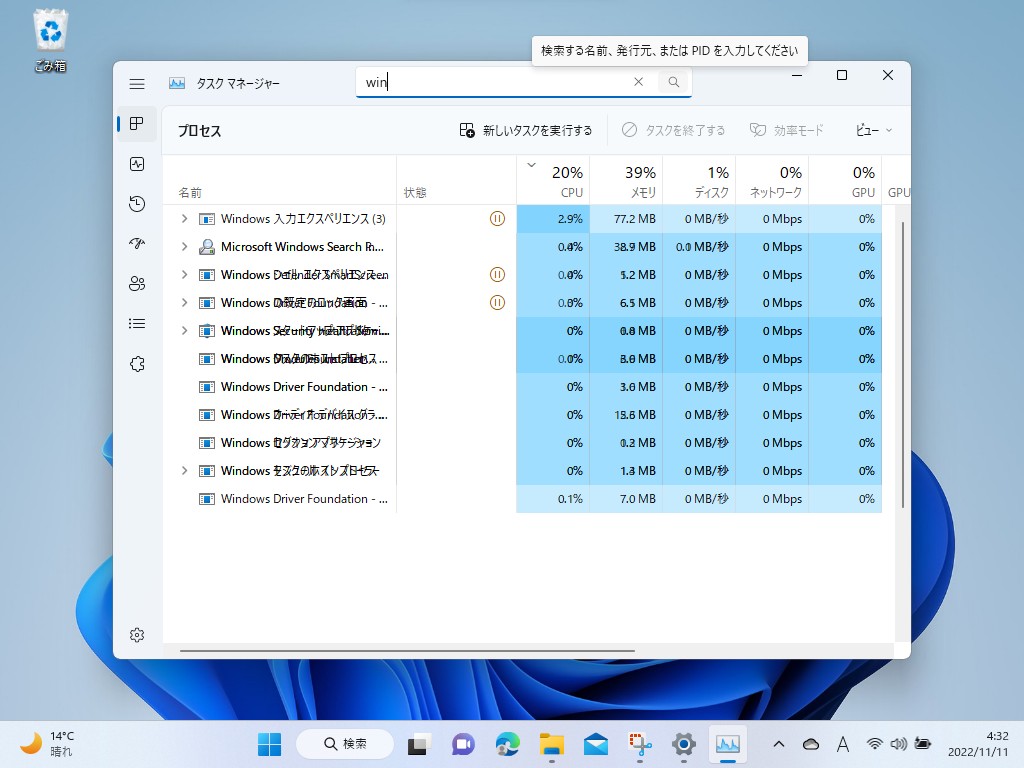Open Mail app from taskbar
The image size is (1024, 768).
point(596,744)
